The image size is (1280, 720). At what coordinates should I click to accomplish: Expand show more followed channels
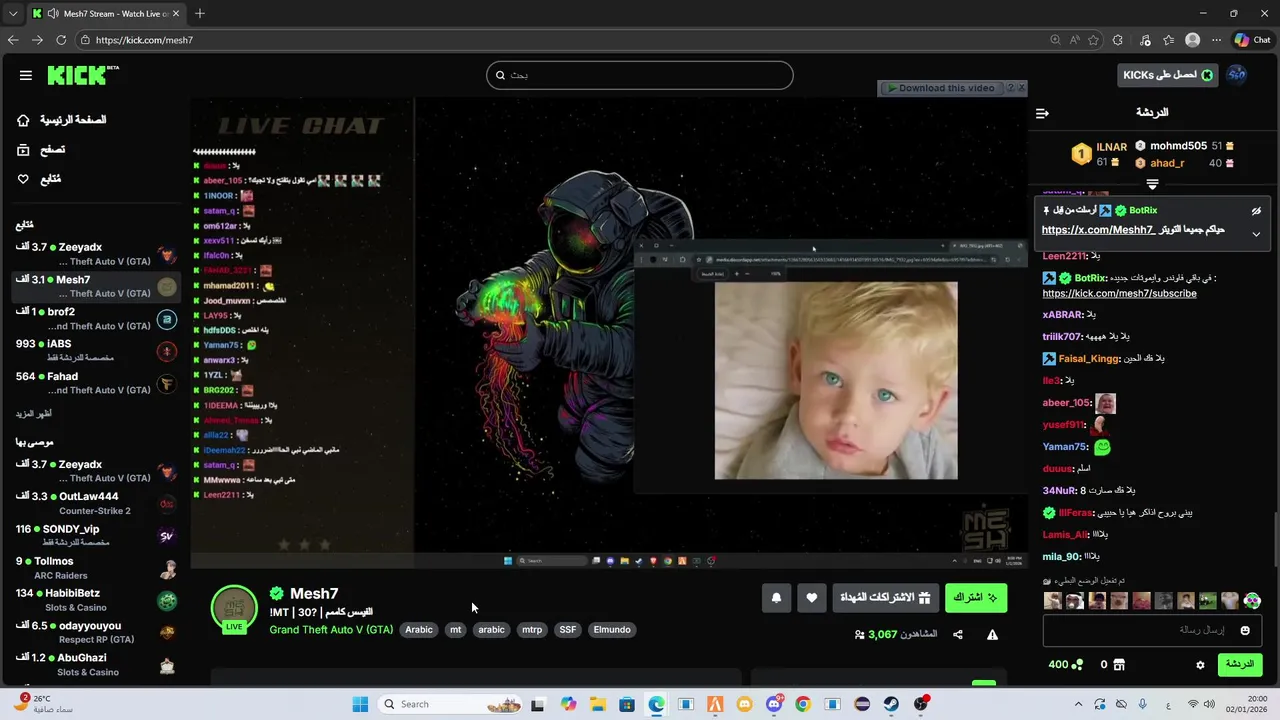click(33, 414)
